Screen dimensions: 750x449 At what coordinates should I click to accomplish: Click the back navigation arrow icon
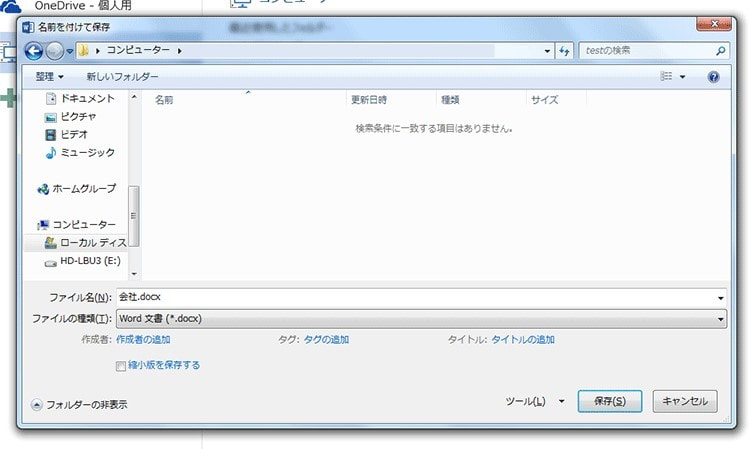pyautogui.click(x=33, y=50)
